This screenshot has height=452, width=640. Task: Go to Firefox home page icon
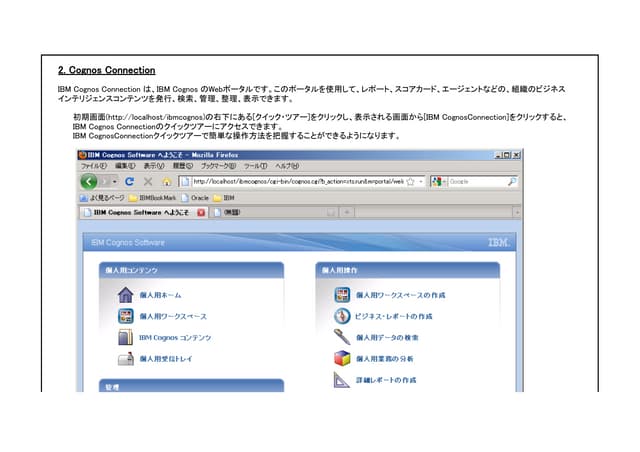click(167, 182)
